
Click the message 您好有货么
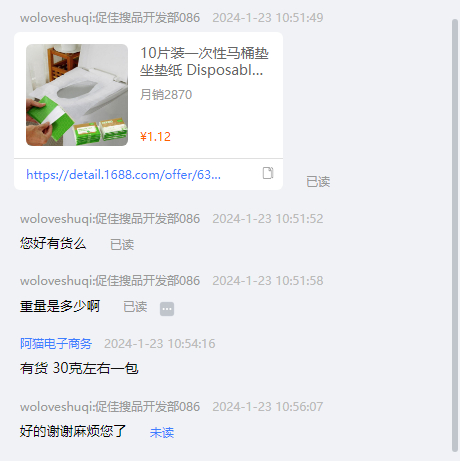pos(53,243)
